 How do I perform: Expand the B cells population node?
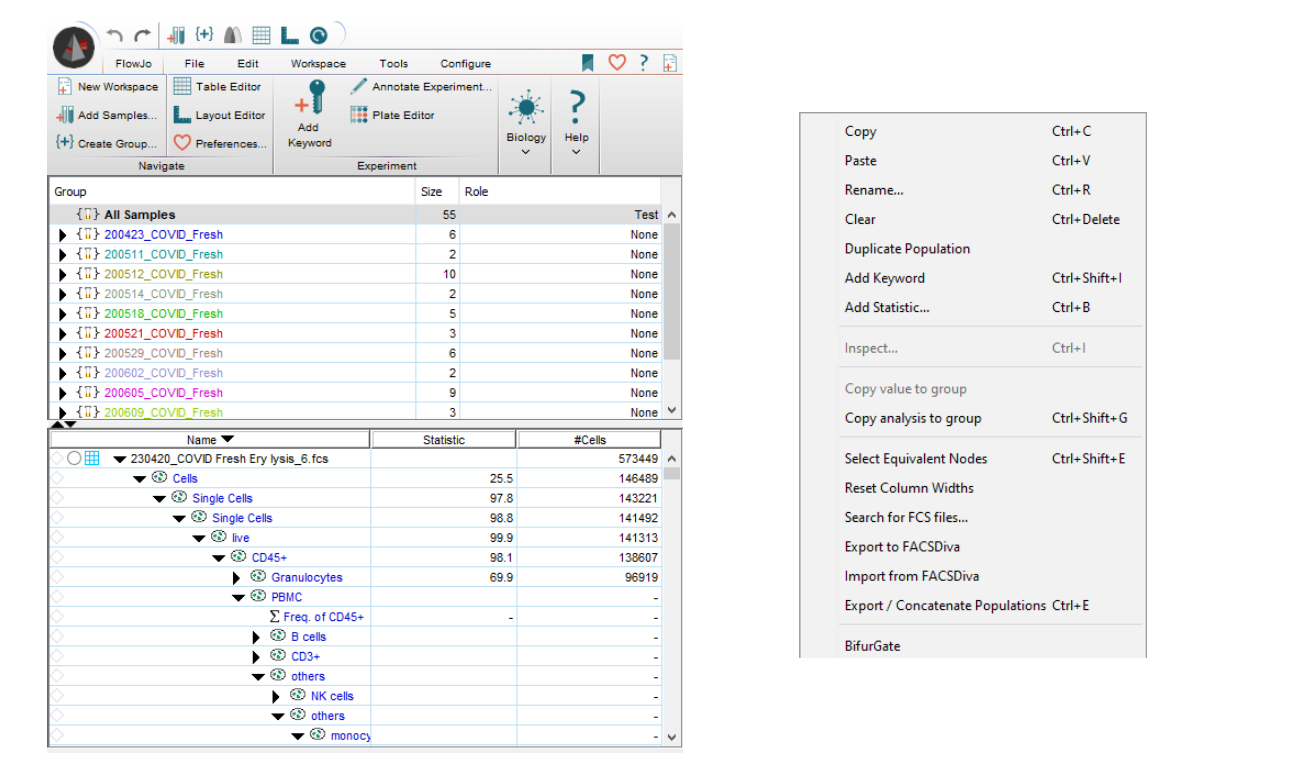pos(257,637)
